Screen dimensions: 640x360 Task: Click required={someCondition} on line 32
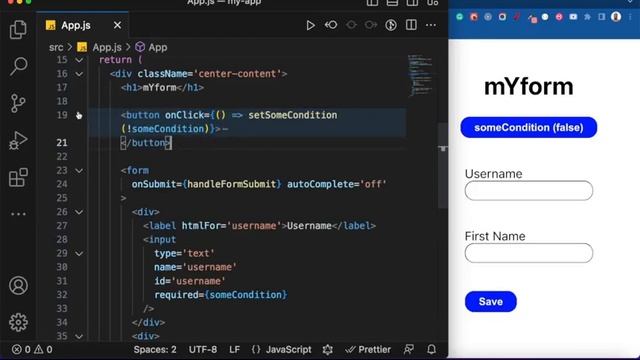[x=221, y=295]
